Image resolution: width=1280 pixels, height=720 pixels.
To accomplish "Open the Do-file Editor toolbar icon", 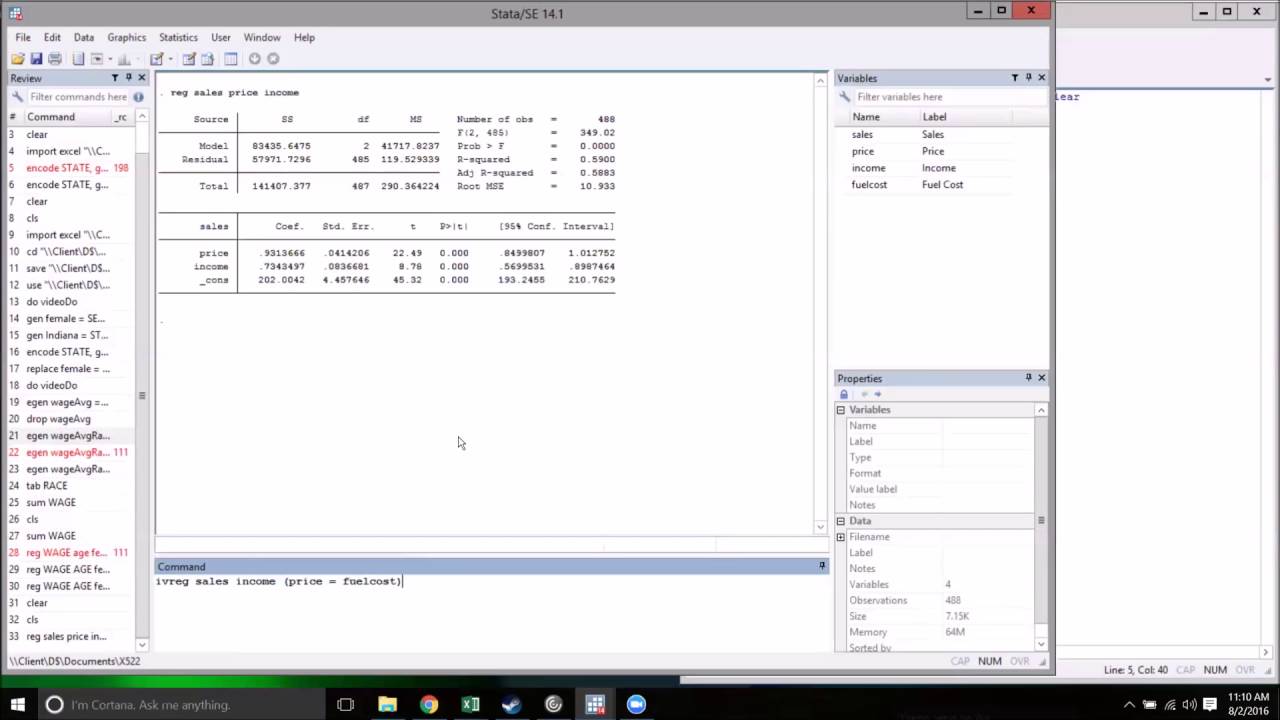I will point(157,59).
